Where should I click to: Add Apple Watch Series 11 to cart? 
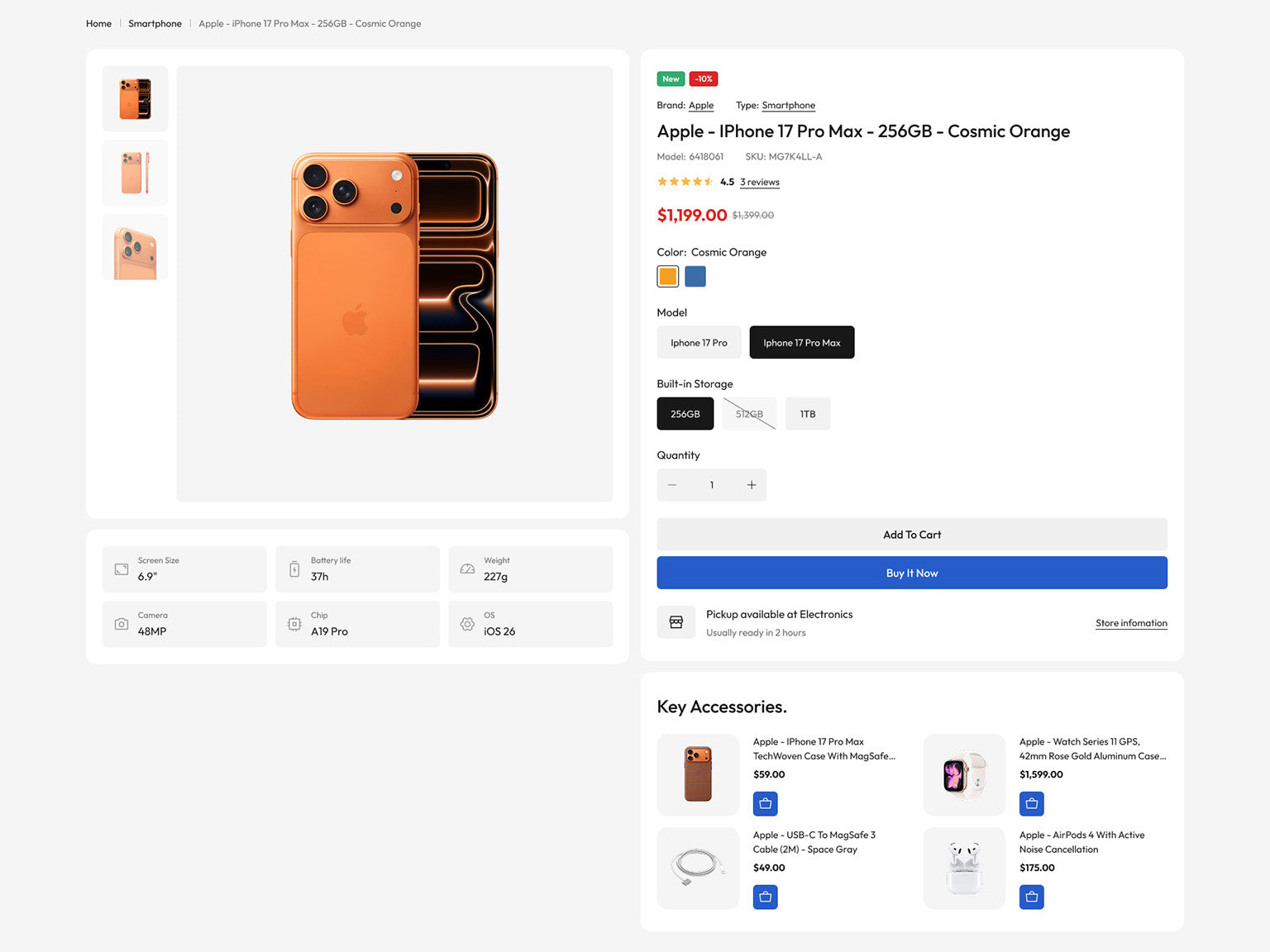click(1031, 803)
